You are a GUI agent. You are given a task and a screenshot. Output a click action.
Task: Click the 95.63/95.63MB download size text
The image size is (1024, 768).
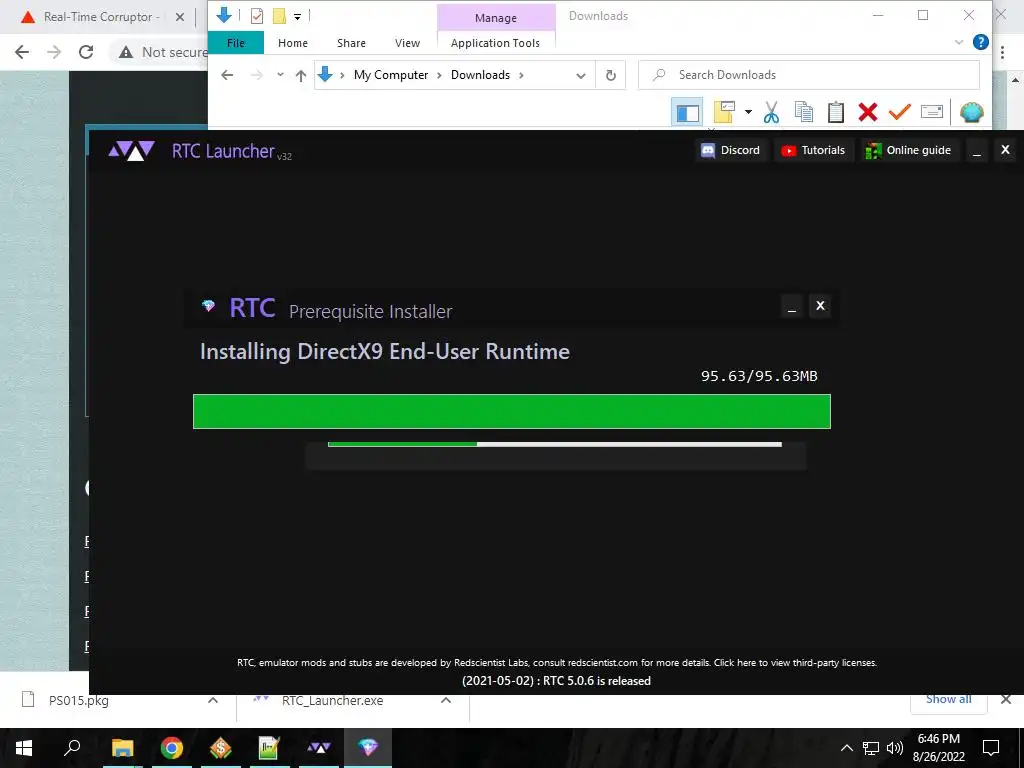[759, 376]
